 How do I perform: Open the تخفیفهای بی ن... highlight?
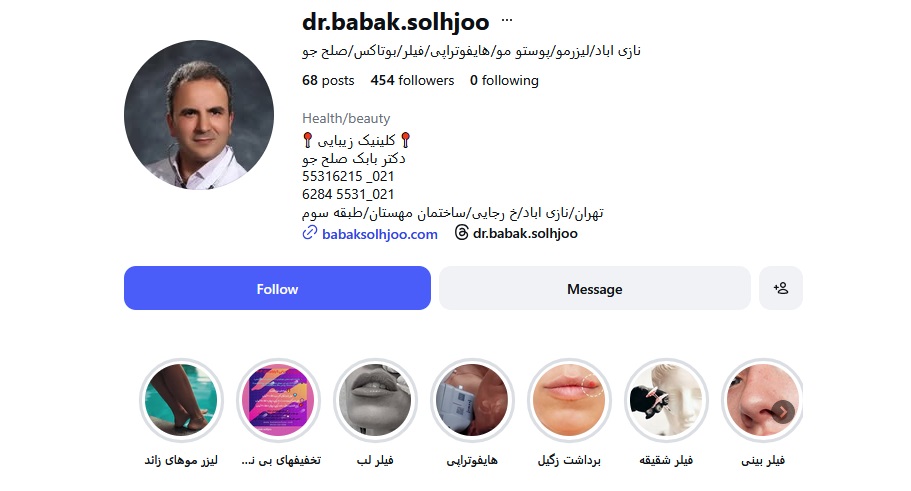(278, 400)
